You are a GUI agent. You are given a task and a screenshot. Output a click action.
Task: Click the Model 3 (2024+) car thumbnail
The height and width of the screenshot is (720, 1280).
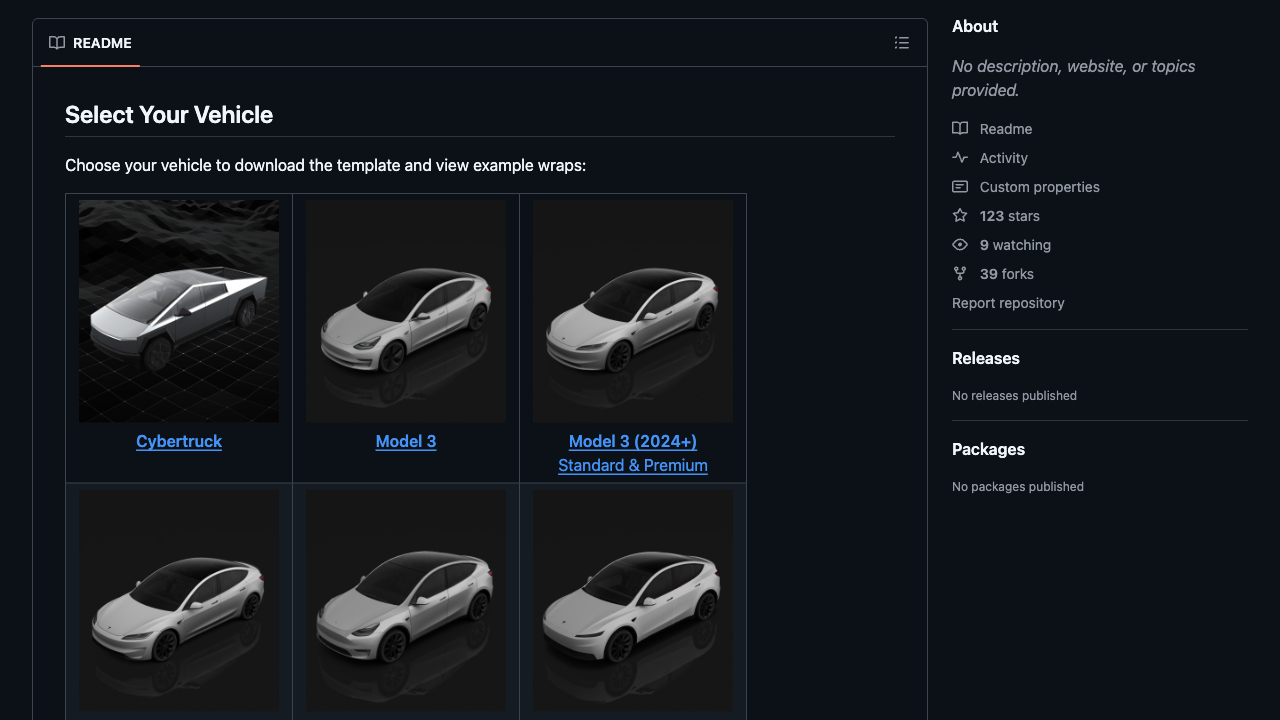click(633, 311)
